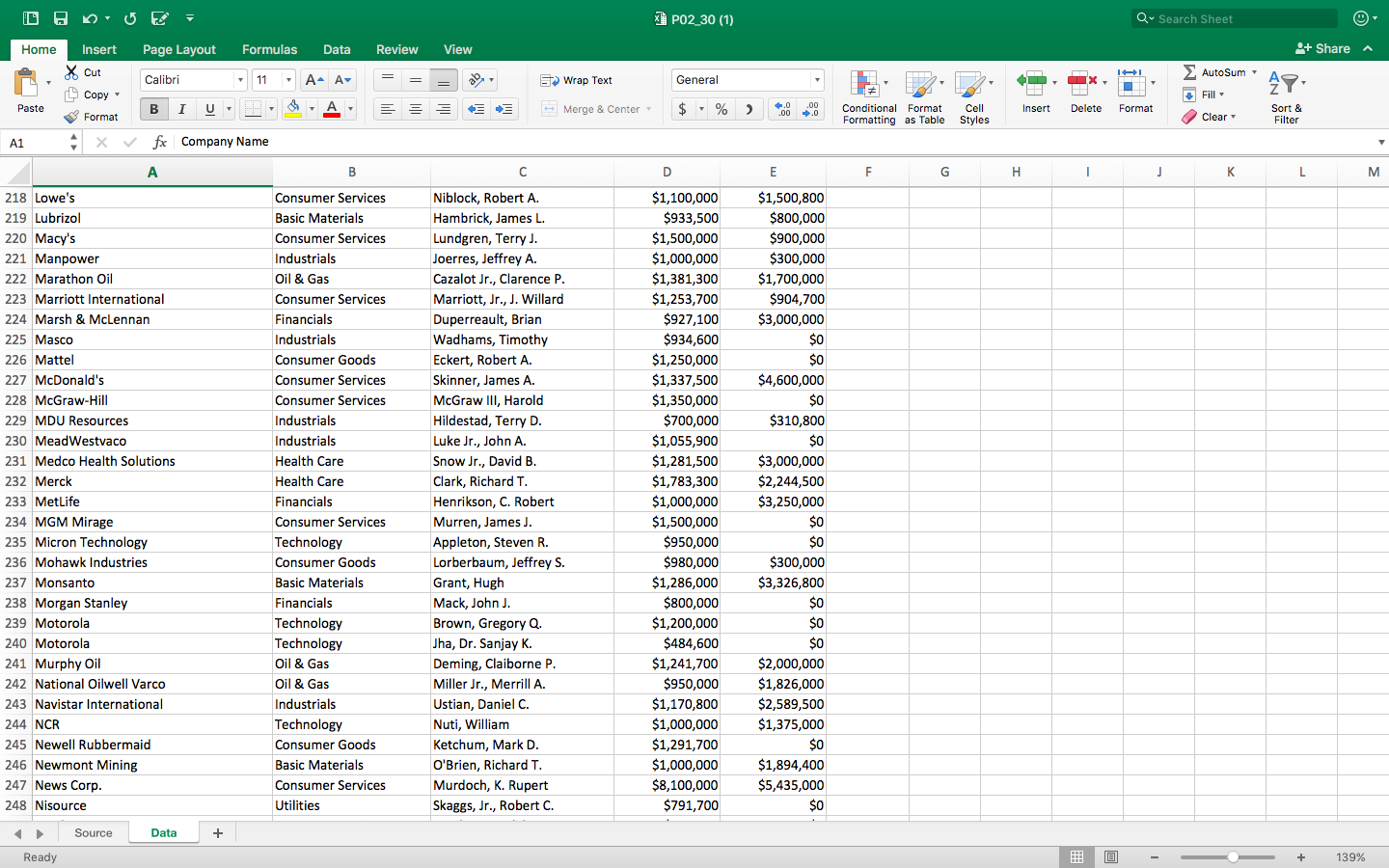Open the Formulas ribbon tab
1389x868 pixels.
coord(270,49)
